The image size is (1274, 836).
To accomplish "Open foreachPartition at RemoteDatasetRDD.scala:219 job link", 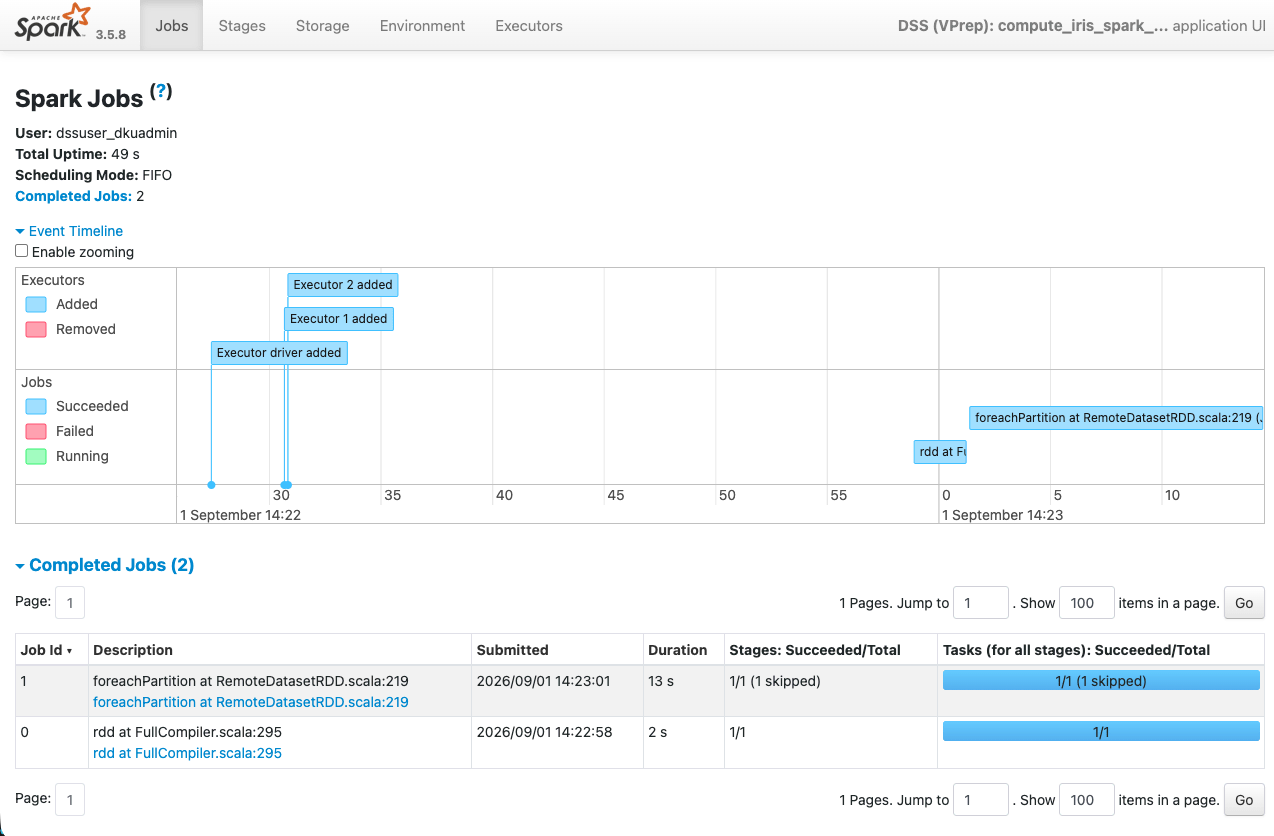I will pyautogui.click(x=250, y=702).
